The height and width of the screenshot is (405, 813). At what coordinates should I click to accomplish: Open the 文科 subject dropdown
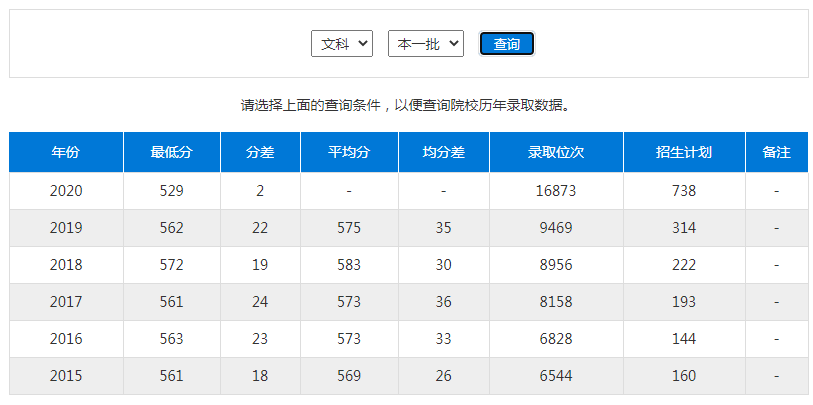(x=342, y=44)
